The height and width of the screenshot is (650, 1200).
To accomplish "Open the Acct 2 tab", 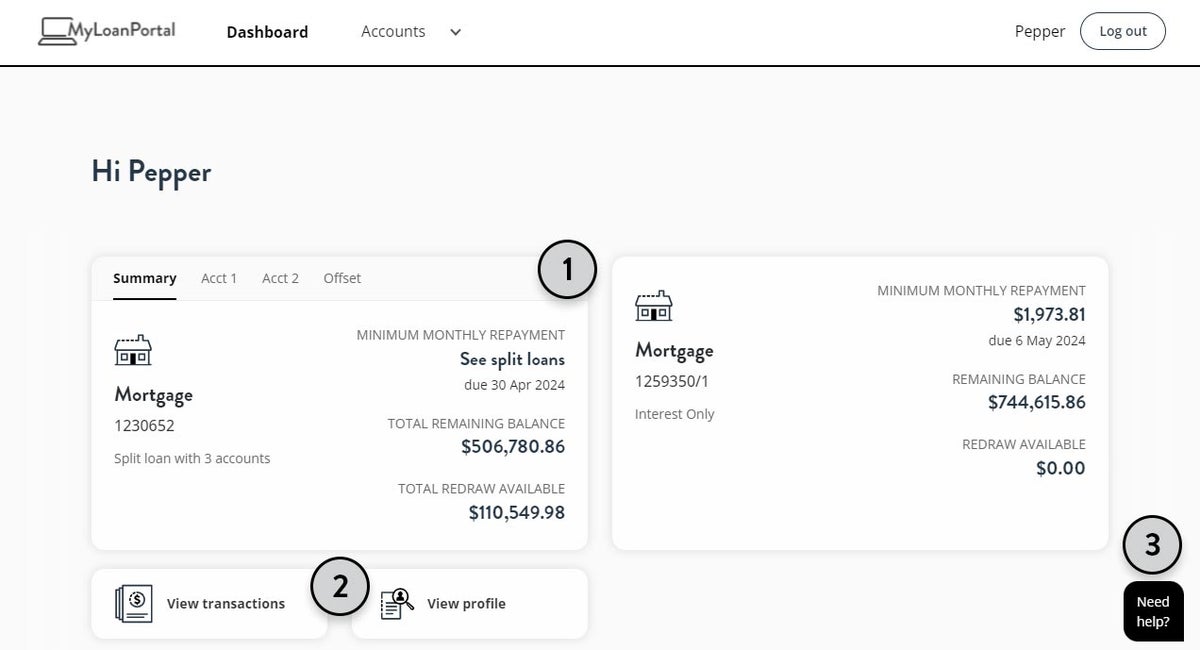I will [x=280, y=278].
